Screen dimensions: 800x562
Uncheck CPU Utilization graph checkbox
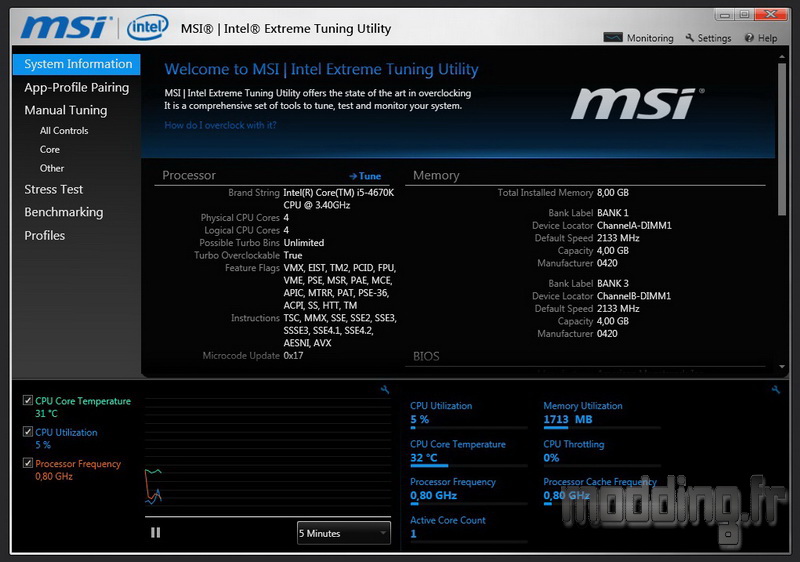(x=28, y=431)
